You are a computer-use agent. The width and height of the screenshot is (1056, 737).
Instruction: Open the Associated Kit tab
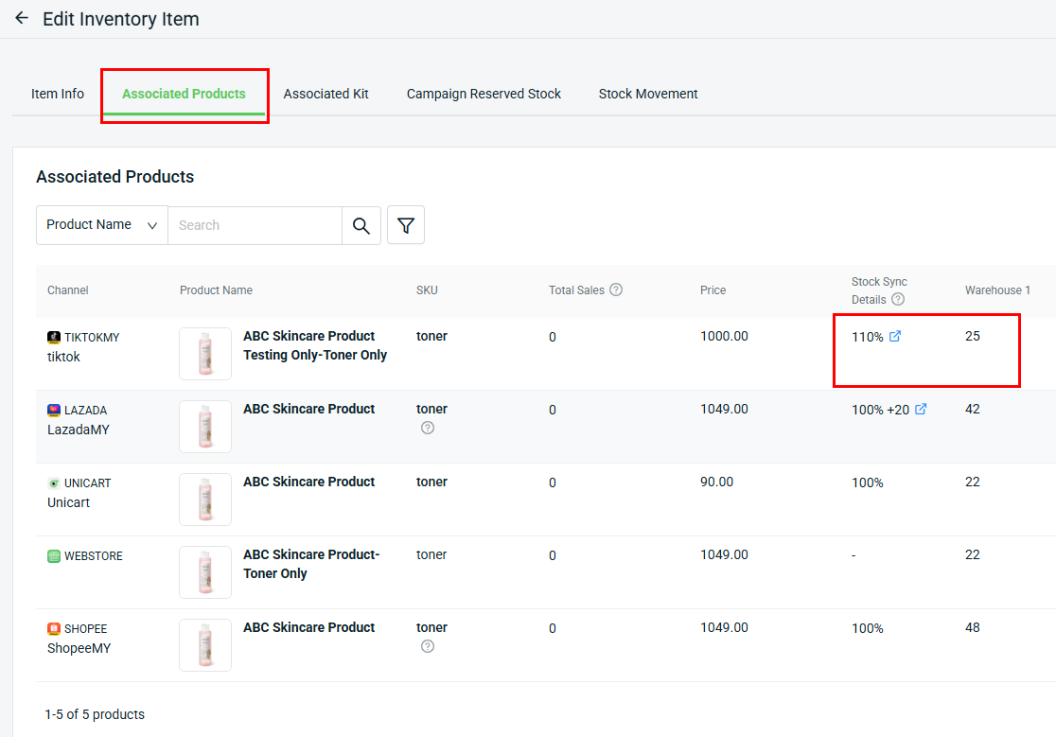326,94
